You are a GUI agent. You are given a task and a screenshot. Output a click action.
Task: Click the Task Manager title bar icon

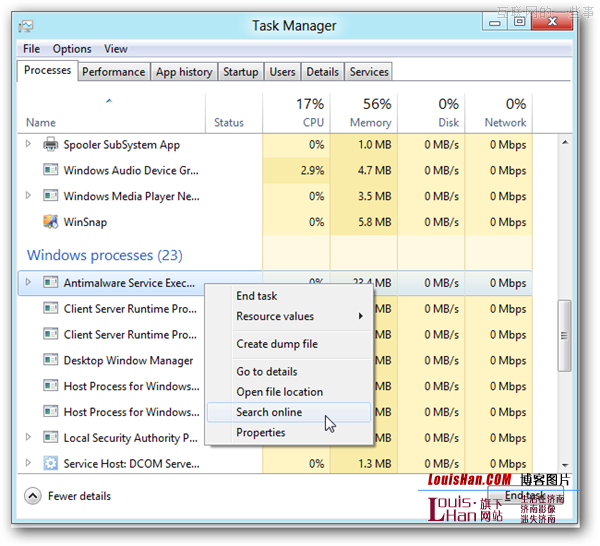tap(26, 26)
